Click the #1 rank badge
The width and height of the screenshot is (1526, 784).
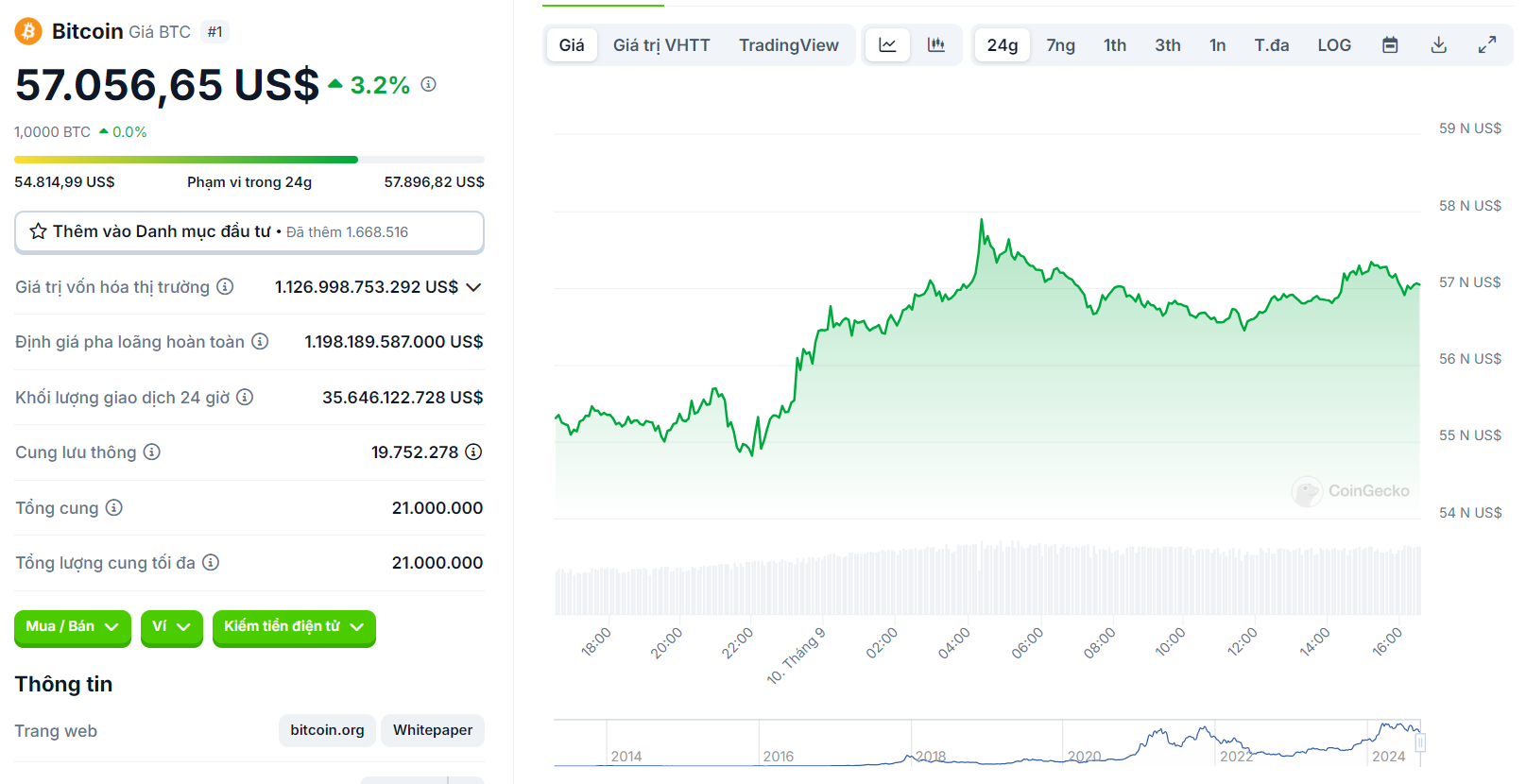(215, 32)
